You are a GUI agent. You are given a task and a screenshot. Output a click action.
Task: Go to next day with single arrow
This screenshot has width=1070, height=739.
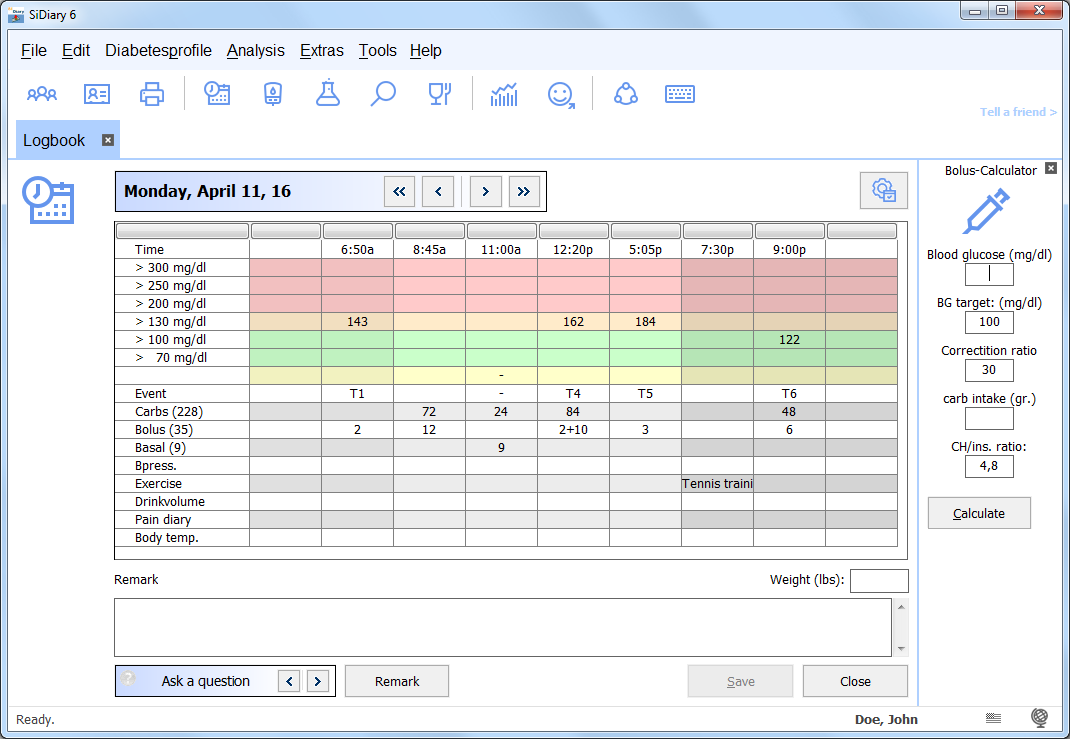click(486, 191)
